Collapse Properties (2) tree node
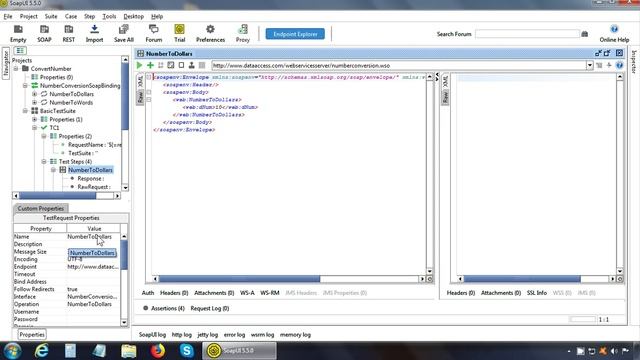 click(x=44, y=136)
